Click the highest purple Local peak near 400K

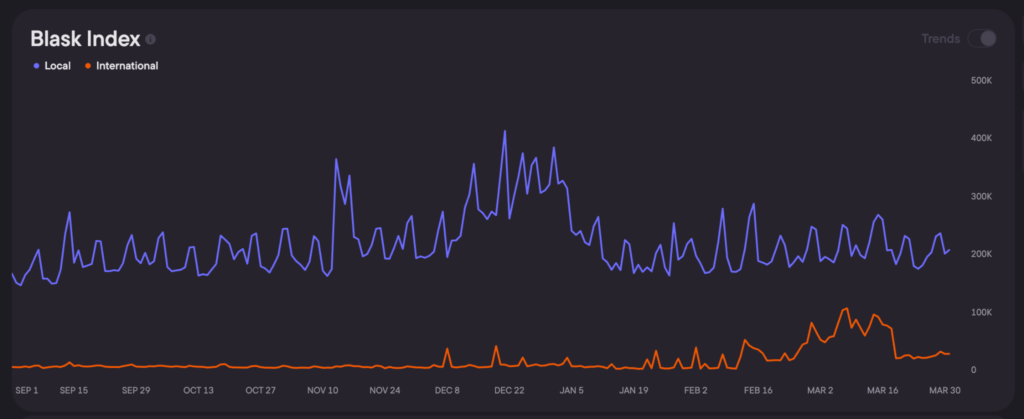[504, 131]
